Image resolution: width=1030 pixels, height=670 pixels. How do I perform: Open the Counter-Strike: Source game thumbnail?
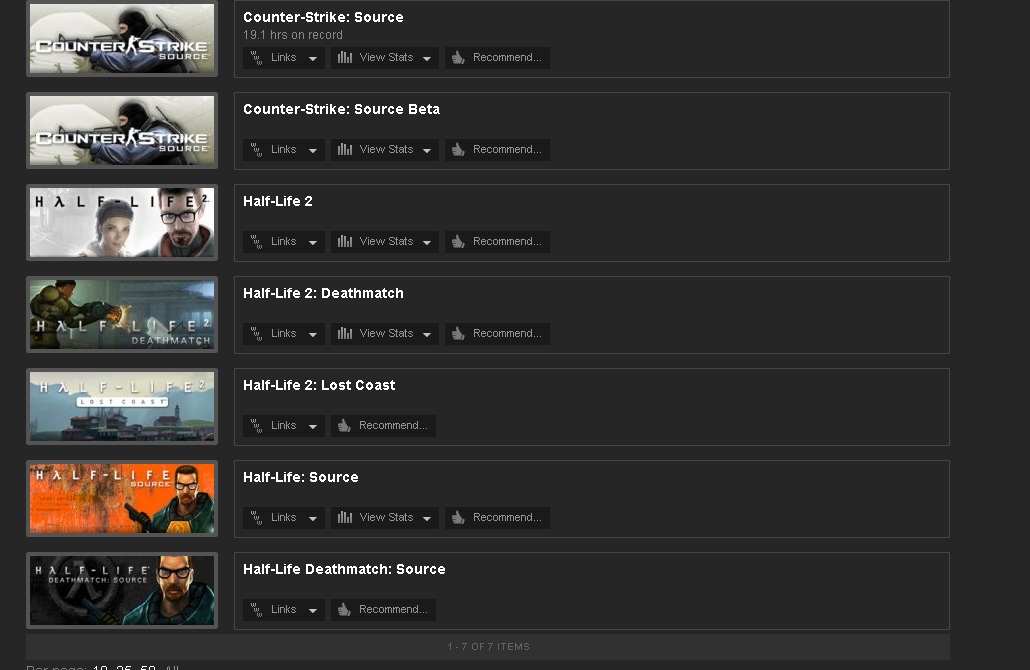coord(122,38)
